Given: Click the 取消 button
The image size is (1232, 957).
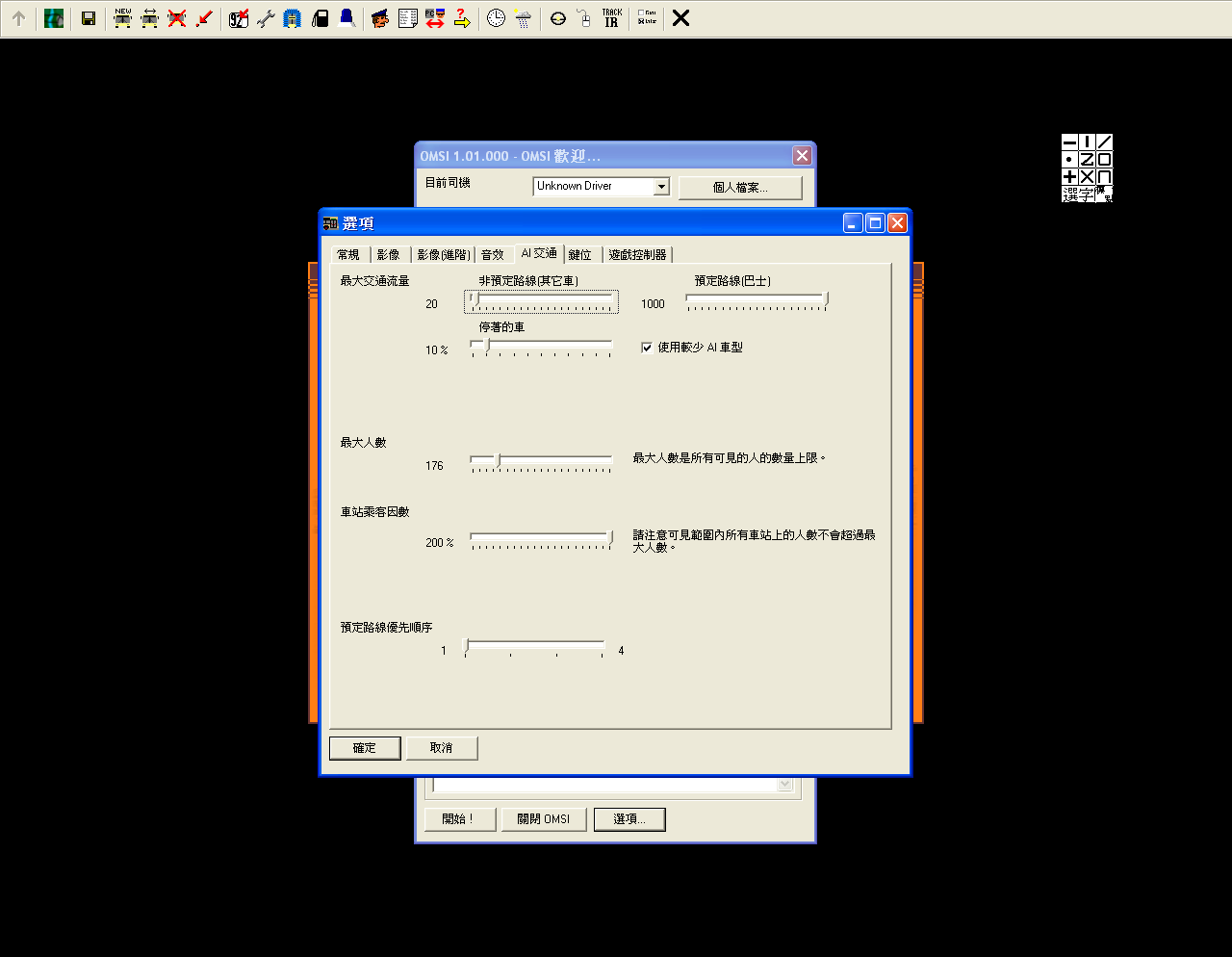Looking at the screenshot, I should point(442,748).
